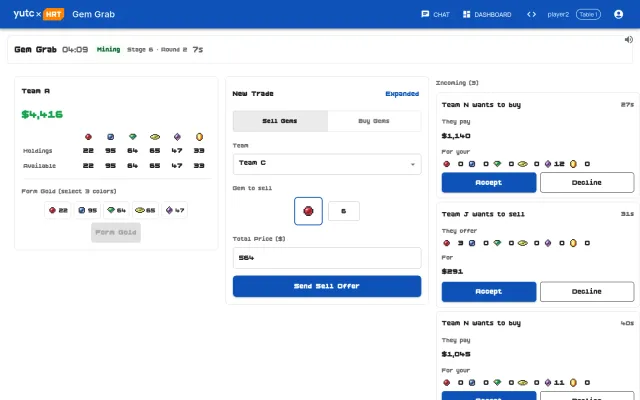This screenshot has width=640, height=400.
Task: Switch to Buy Gems tab
Action: tap(374, 121)
